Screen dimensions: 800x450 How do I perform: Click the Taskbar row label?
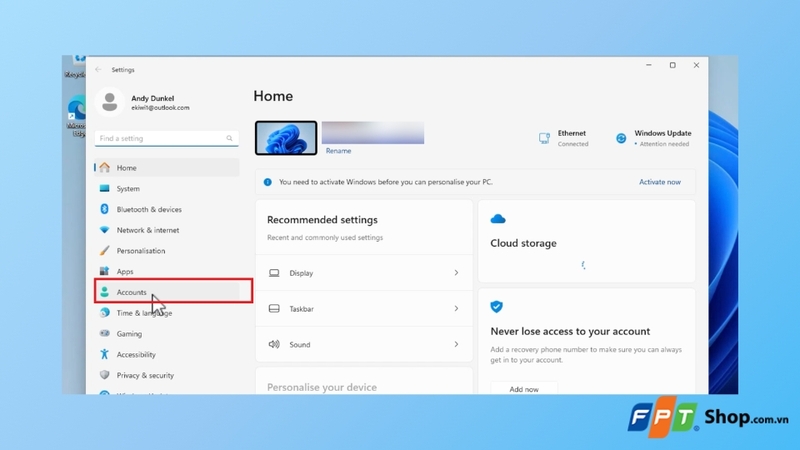coord(302,309)
